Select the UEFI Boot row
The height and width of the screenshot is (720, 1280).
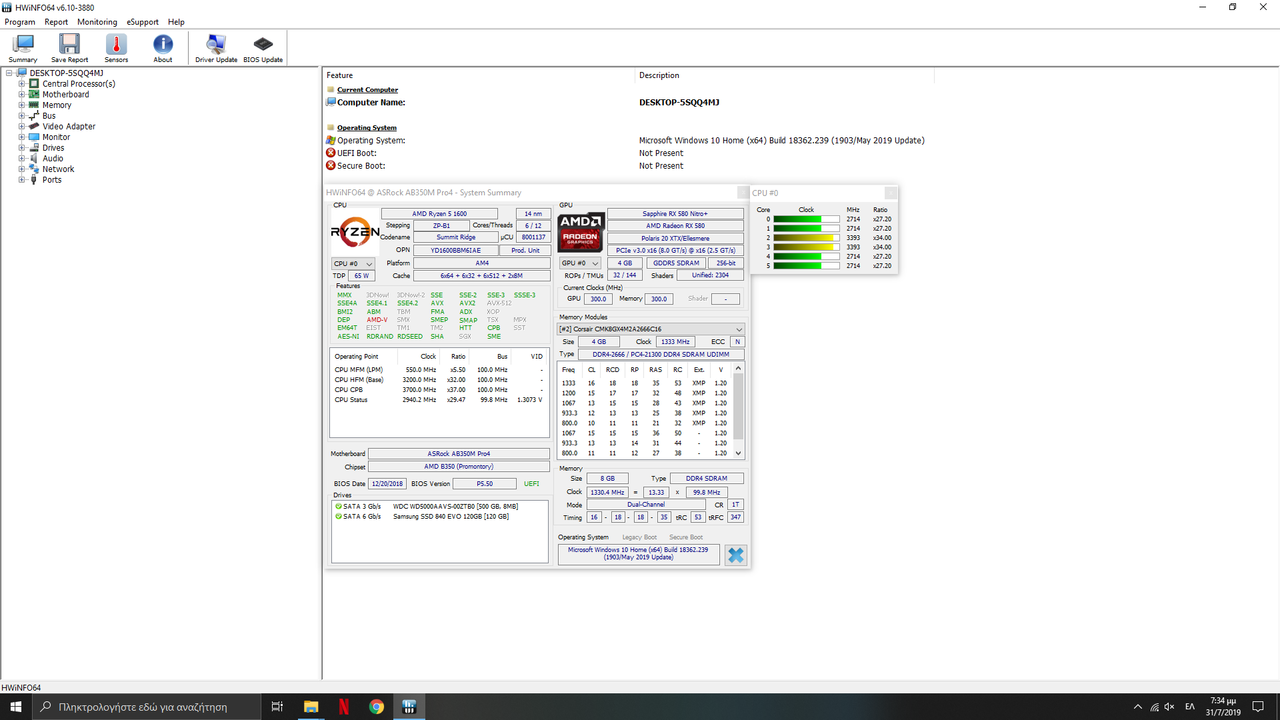coord(630,153)
